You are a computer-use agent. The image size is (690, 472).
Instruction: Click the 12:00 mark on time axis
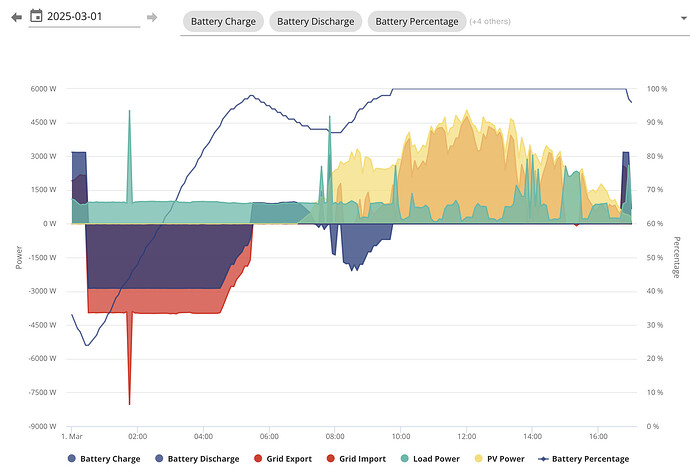click(x=466, y=436)
